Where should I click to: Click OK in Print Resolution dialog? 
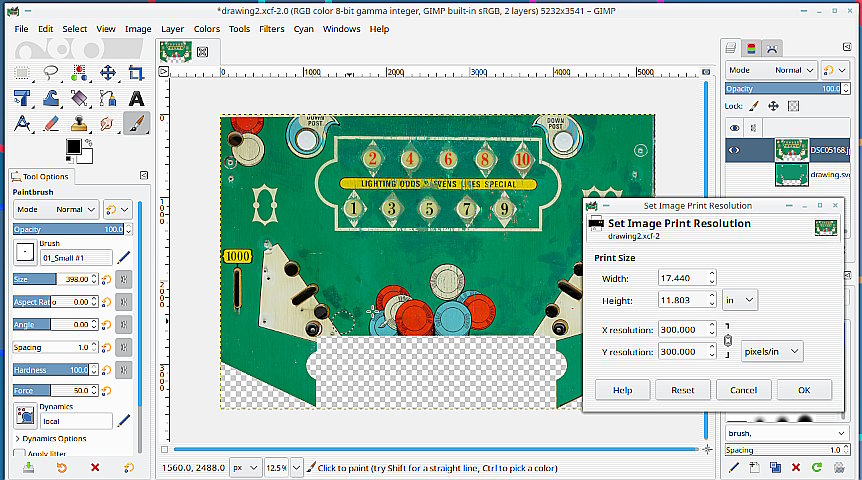pyautogui.click(x=804, y=390)
